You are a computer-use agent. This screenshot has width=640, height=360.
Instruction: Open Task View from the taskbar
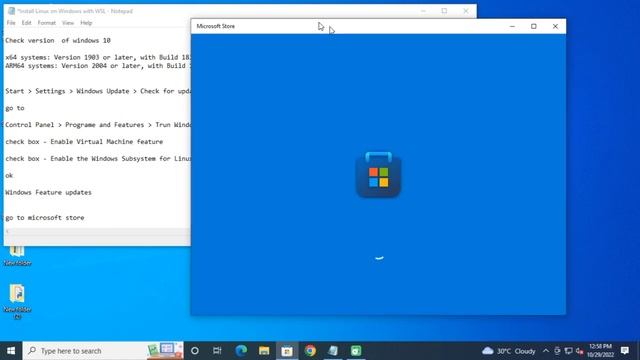(x=217, y=351)
